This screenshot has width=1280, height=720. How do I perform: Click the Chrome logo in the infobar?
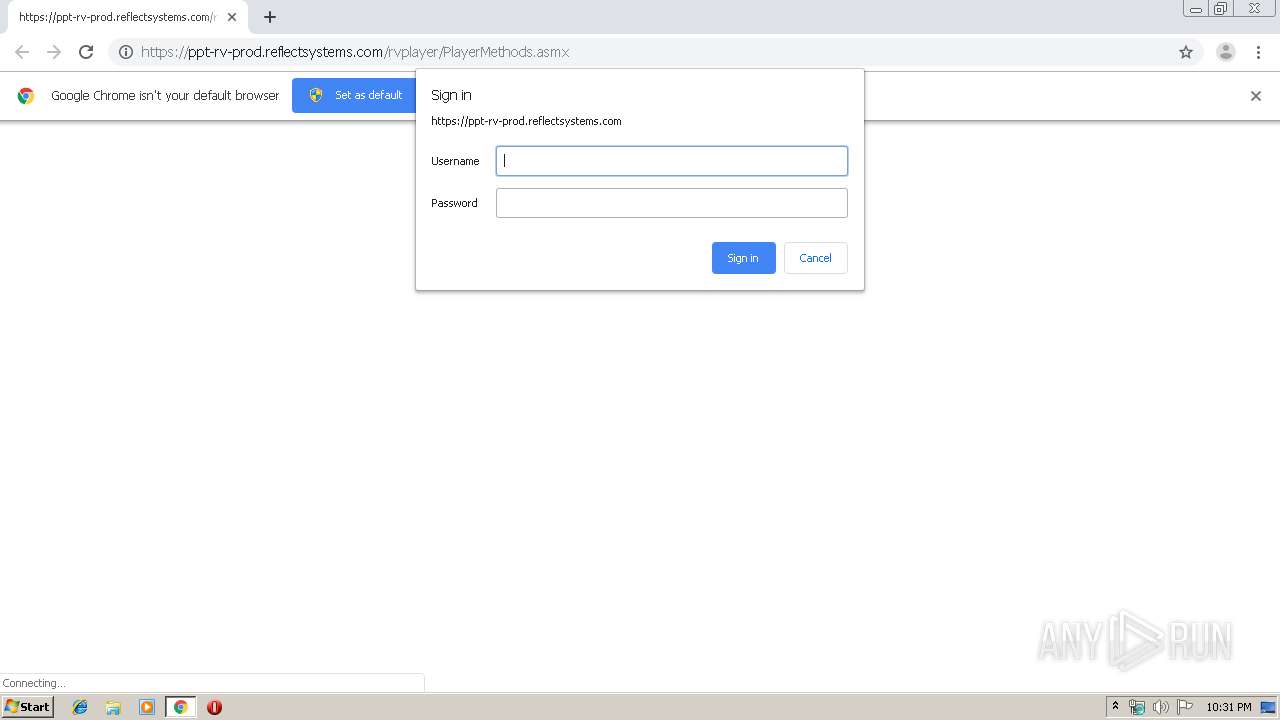click(x=26, y=96)
